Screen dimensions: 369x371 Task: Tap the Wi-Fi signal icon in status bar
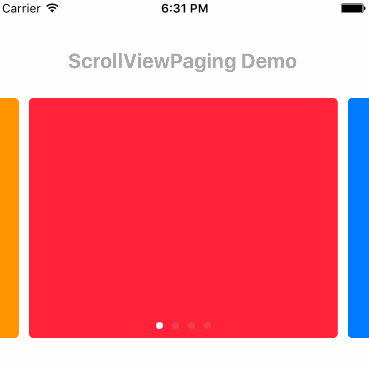pyautogui.click(x=52, y=8)
